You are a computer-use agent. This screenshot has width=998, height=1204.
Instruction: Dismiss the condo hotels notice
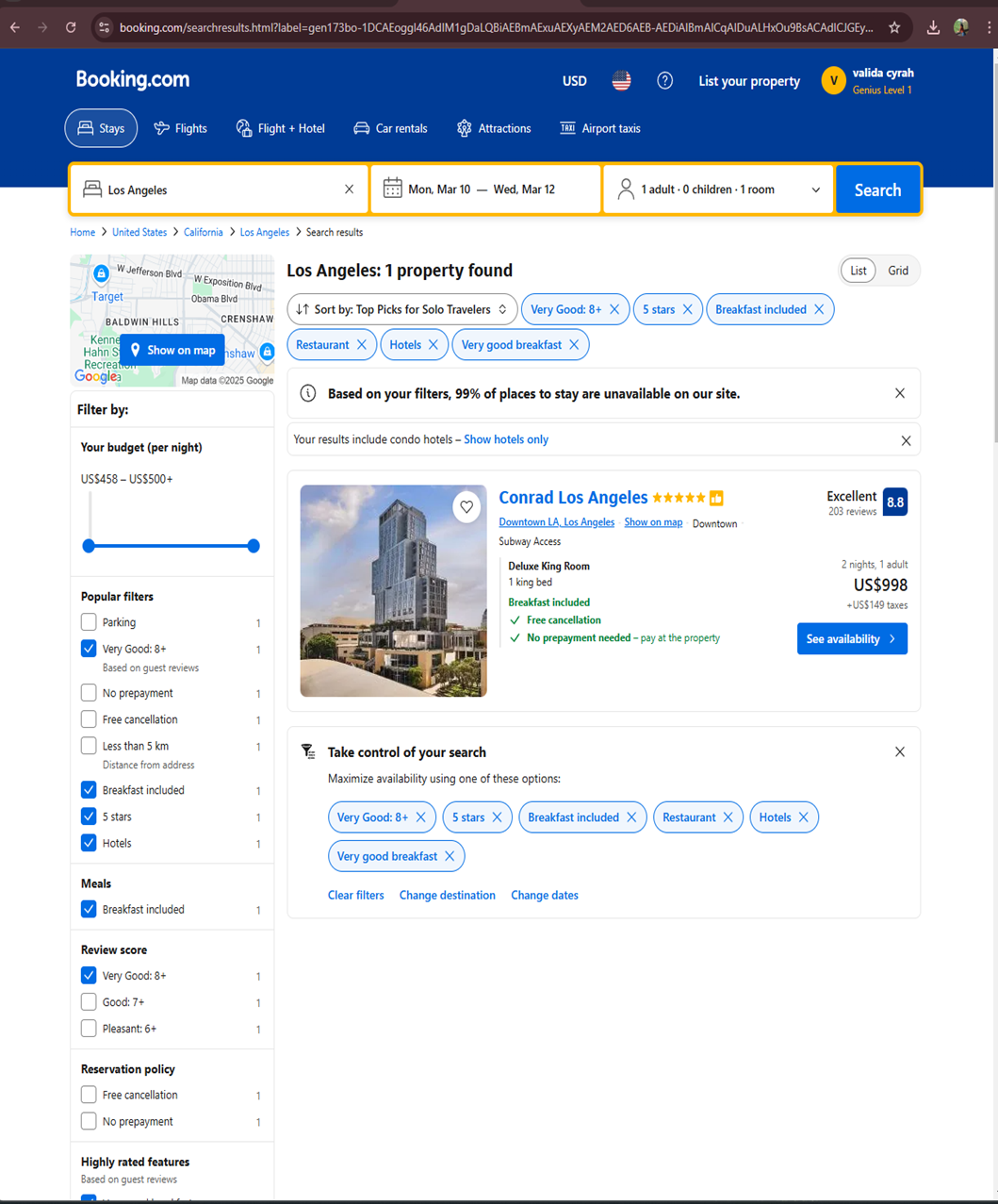906,440
